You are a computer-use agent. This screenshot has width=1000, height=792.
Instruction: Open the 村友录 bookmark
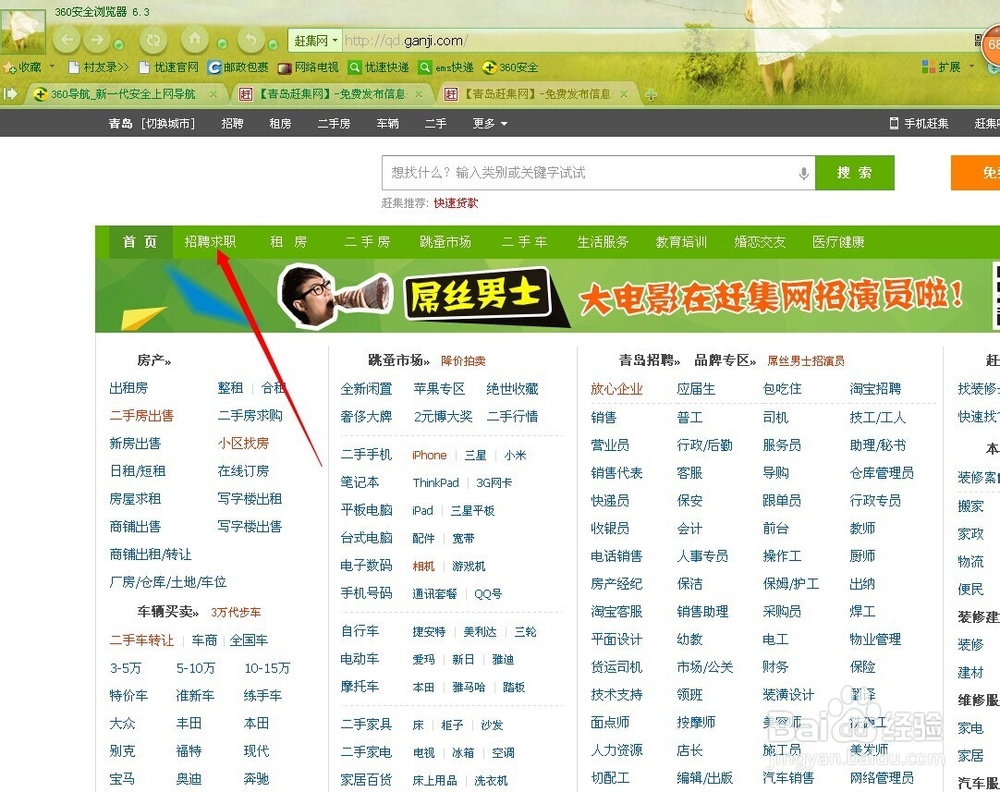(x=98, y=67)
